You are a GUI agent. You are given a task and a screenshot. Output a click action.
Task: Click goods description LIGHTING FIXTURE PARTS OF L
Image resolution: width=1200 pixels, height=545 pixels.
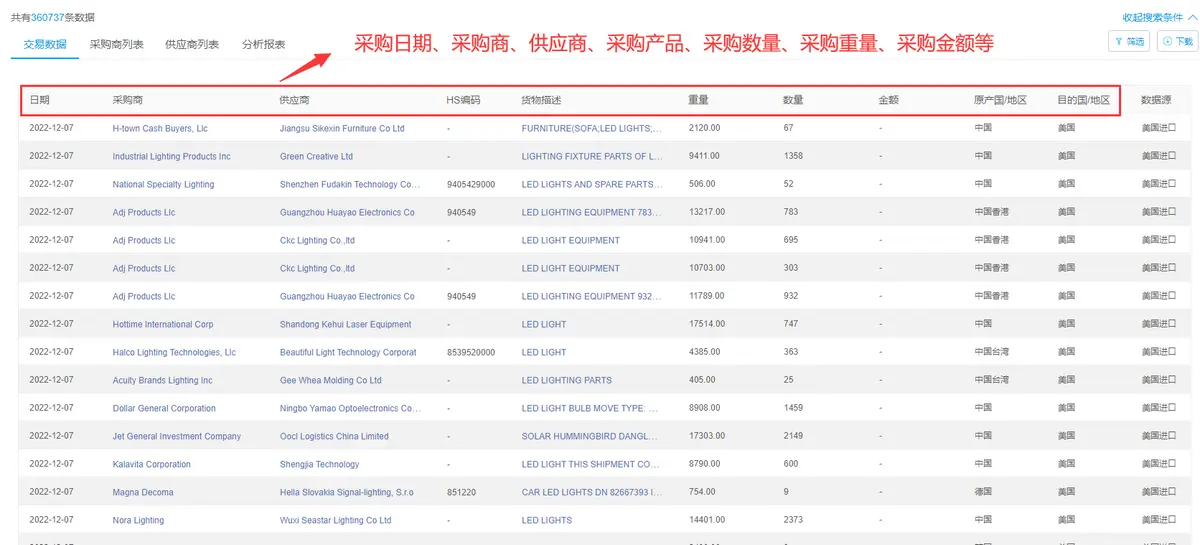pos(592,156)
